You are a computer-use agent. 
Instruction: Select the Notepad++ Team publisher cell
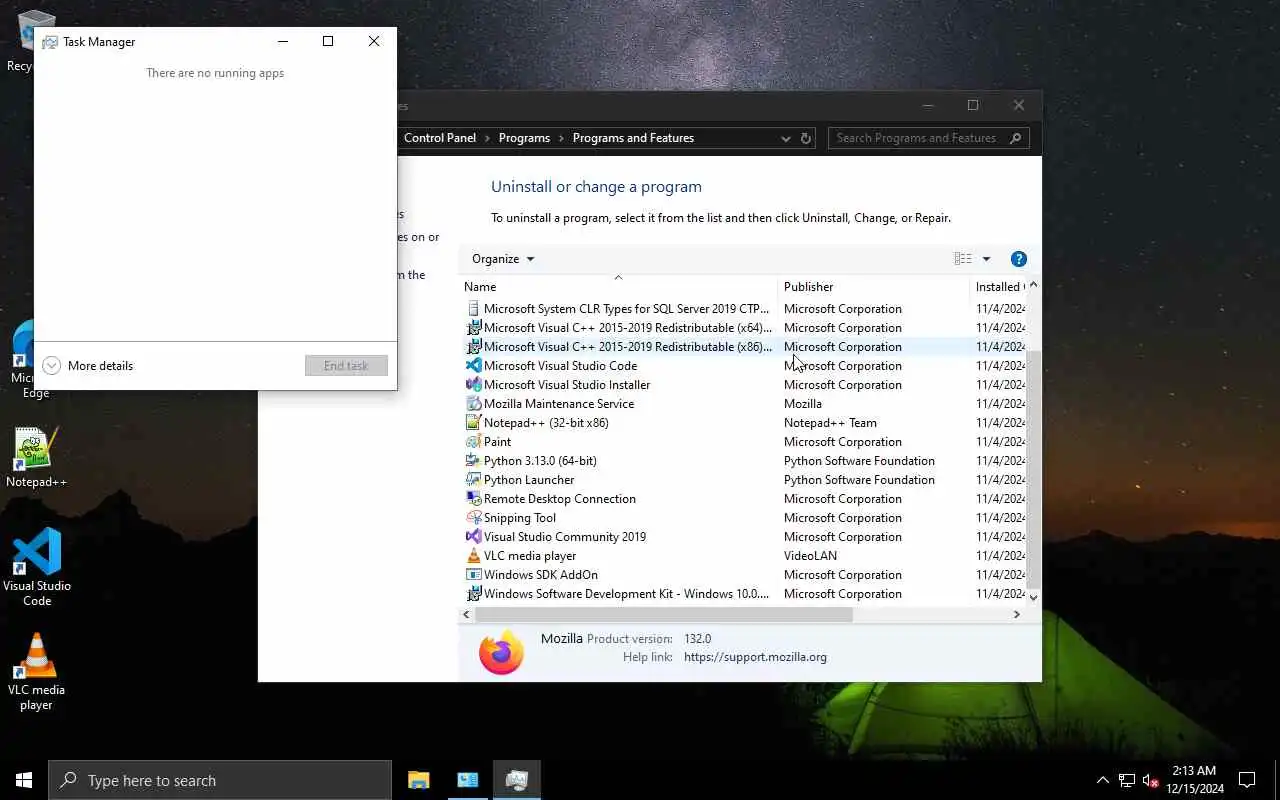coord(830,423)
